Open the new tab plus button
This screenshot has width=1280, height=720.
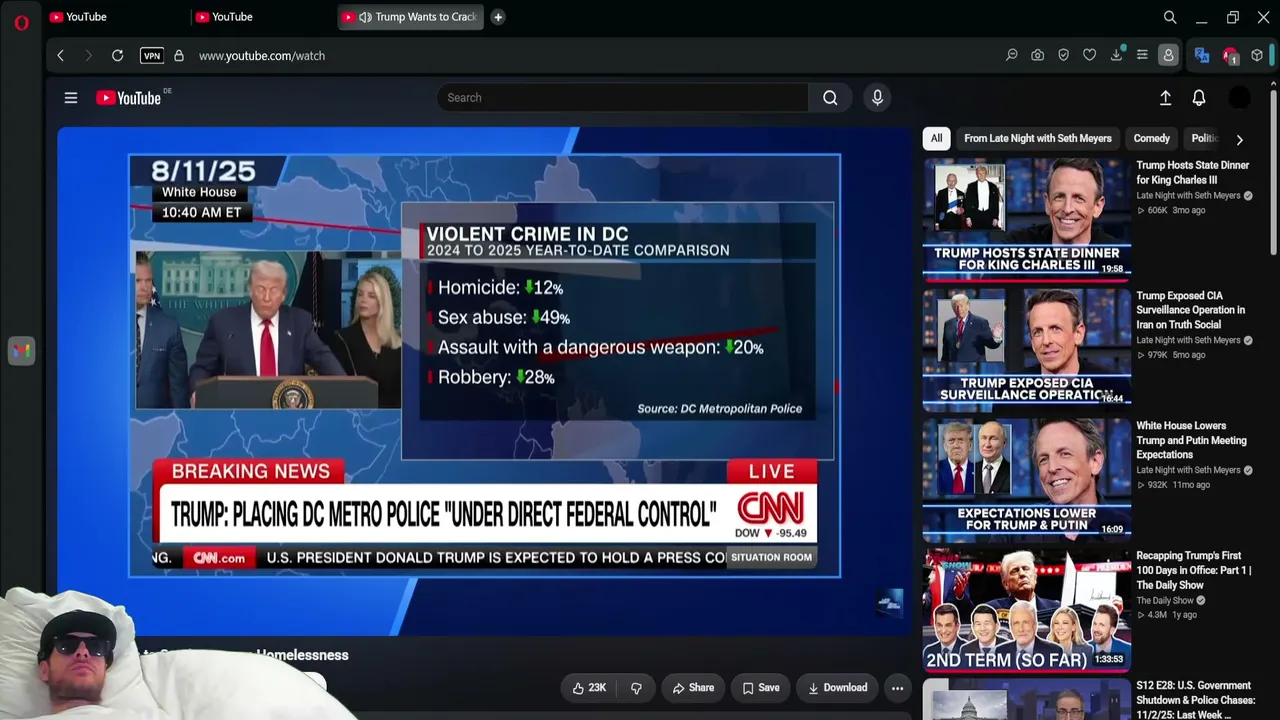tap(498, 17)
